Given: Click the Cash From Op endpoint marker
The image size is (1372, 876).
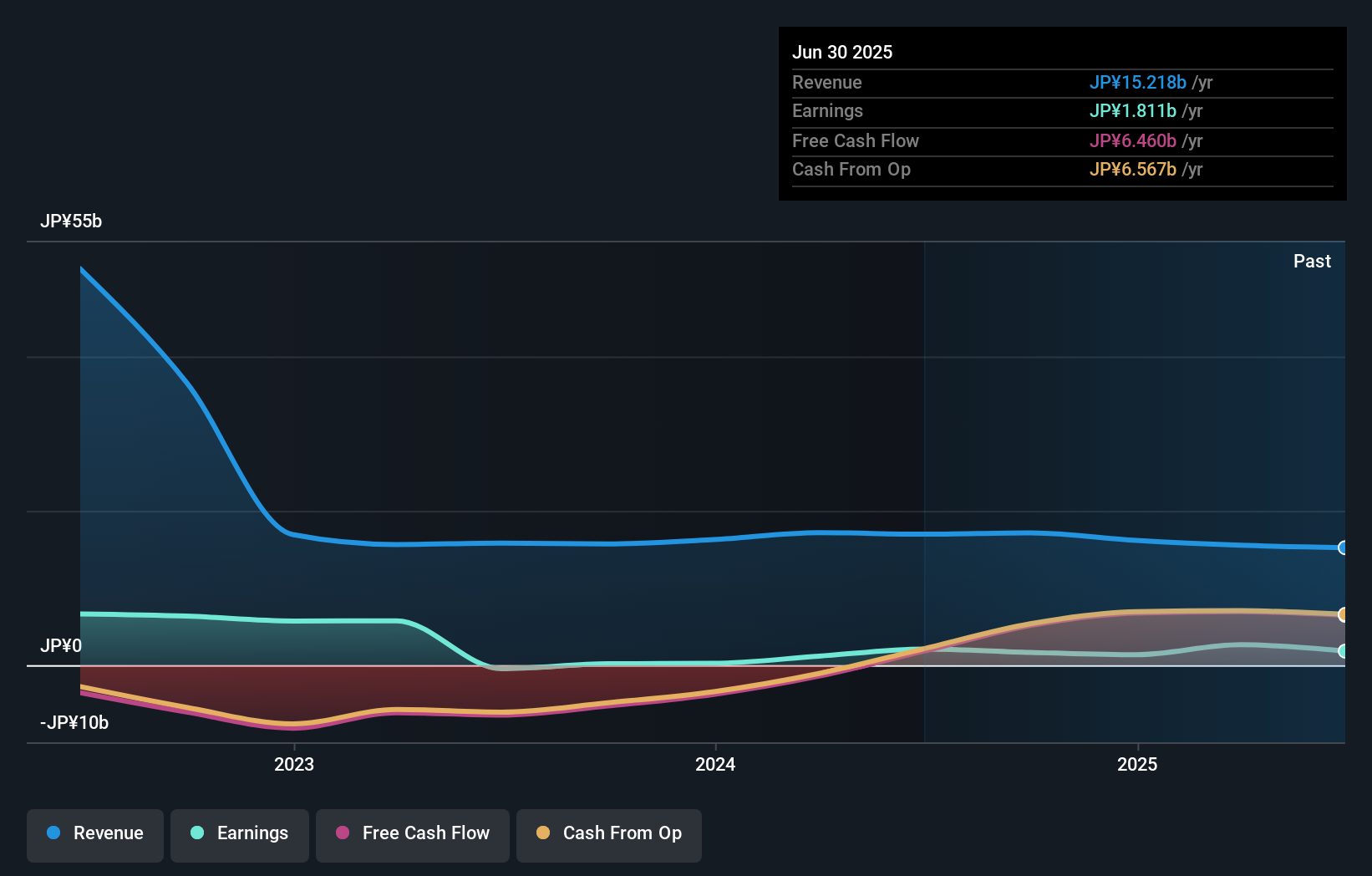Looking at the screenshot, I should [x=1343, y=614].
